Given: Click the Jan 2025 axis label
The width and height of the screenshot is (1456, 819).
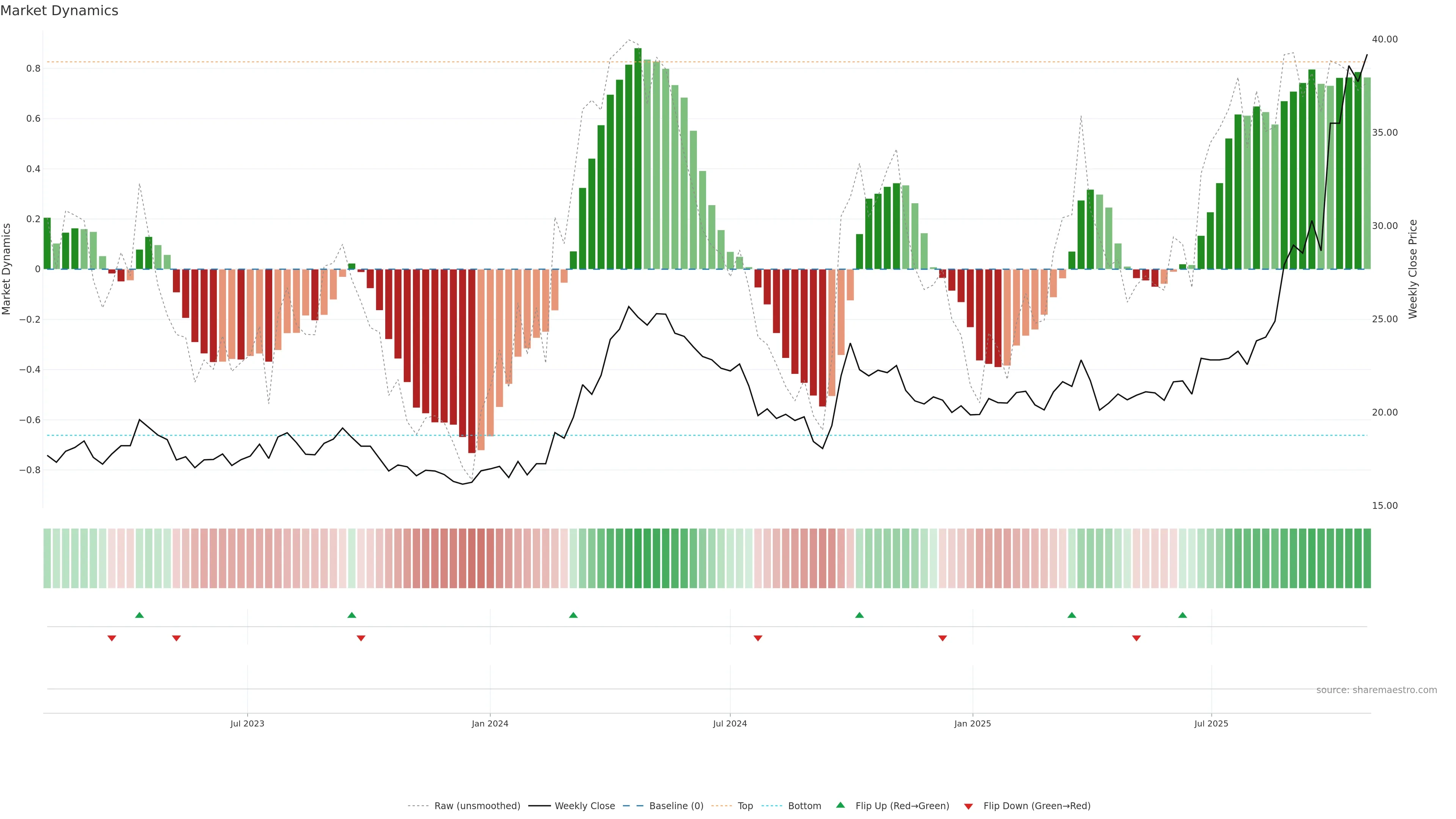Looking at the screenshot, I should pyautogui.click(x=972, y=723).
